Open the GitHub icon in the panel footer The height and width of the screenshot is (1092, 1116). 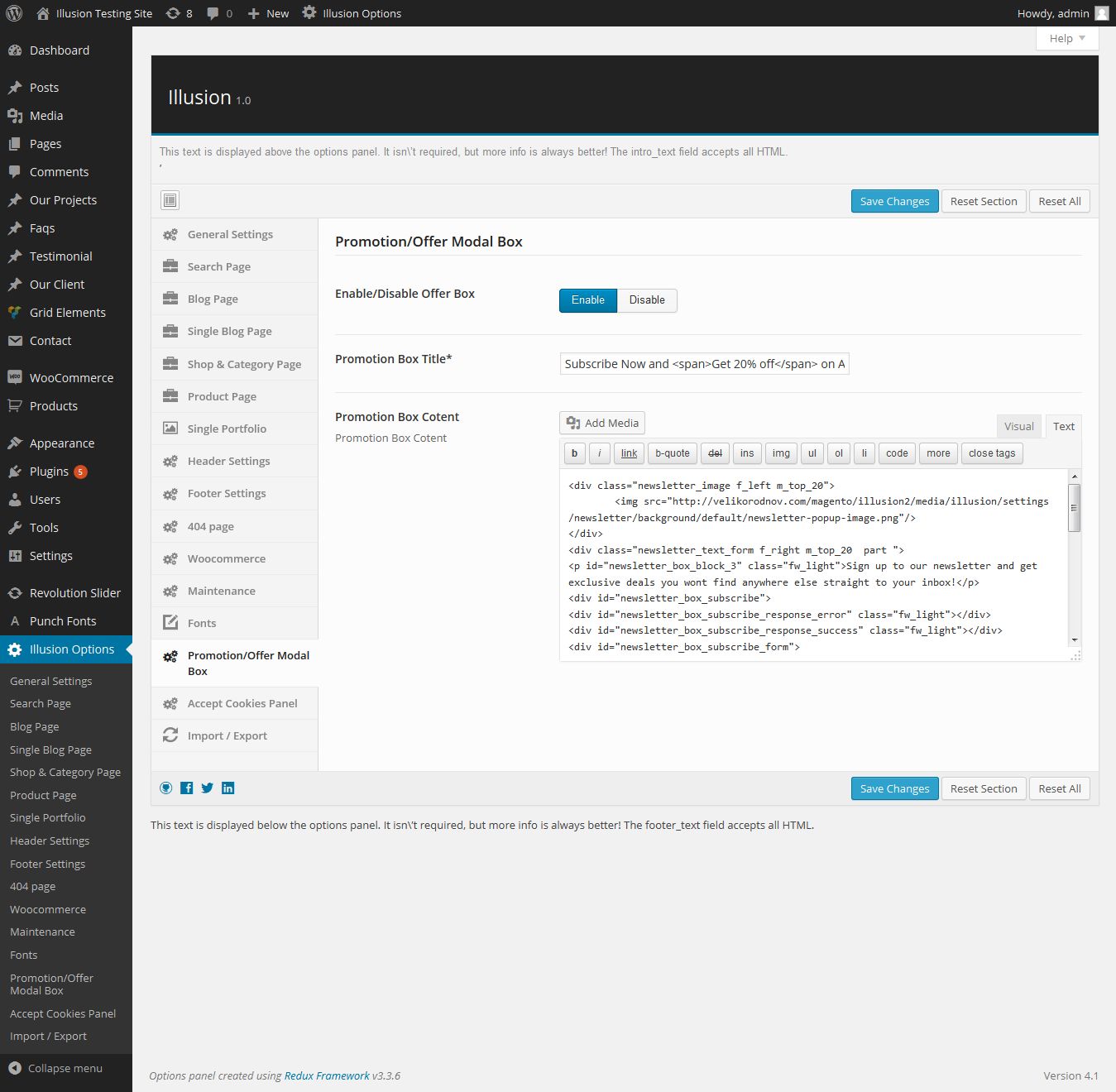click(166, 788)
